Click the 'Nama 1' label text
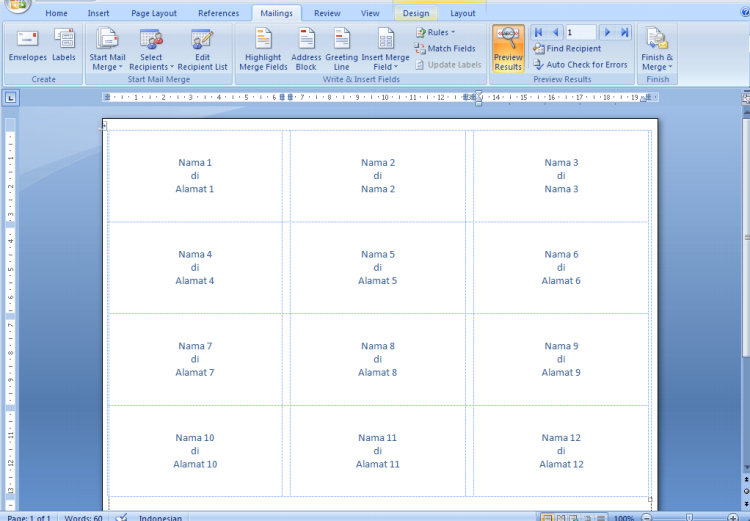The height and width of the screenshot is (521, 750). (195, 163)
